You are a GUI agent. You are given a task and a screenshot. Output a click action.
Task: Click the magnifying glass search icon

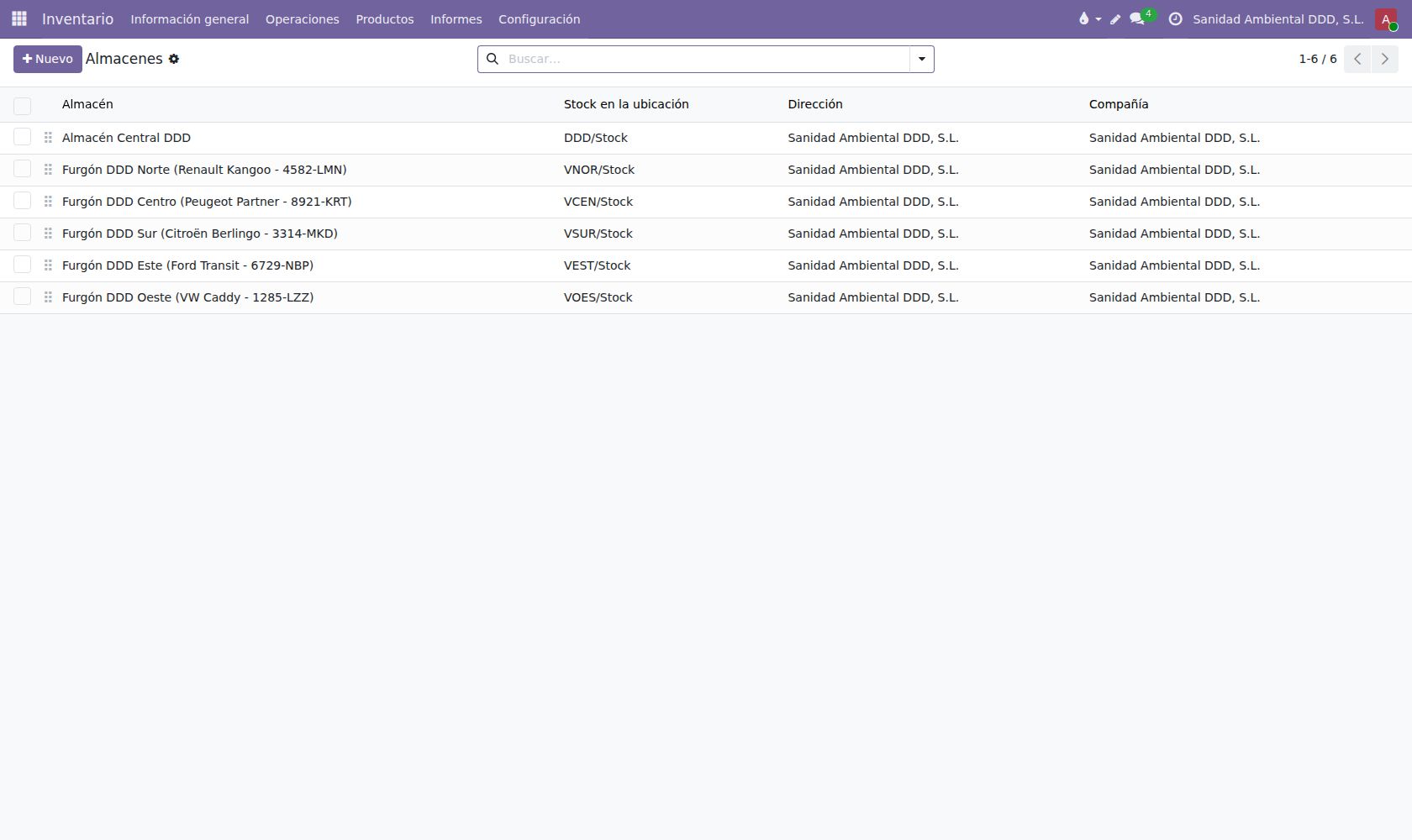(493, 59)
